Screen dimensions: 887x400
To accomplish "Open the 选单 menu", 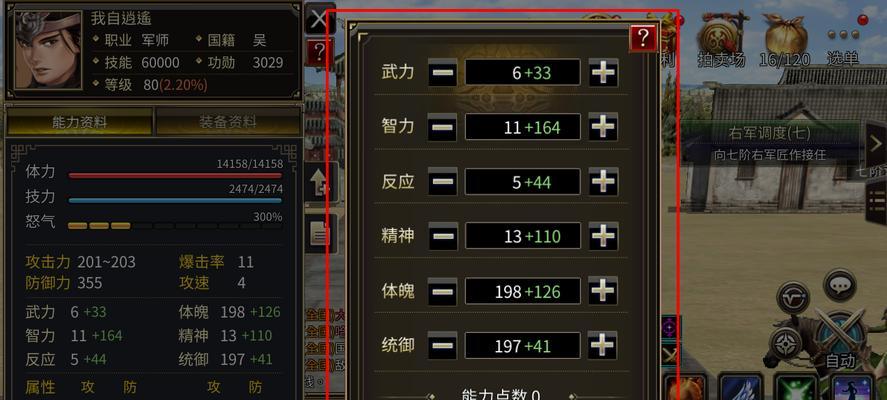I will (843, 42).
